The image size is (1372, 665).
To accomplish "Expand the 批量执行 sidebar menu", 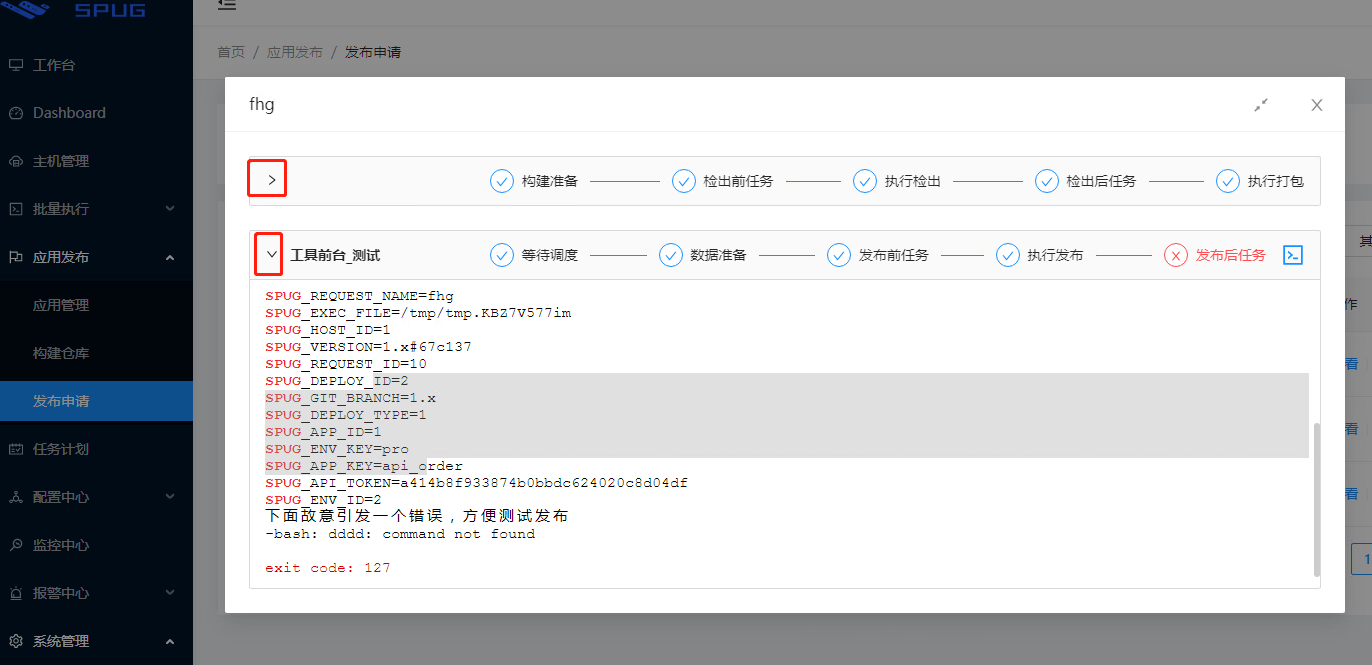I will coord(96,209).
